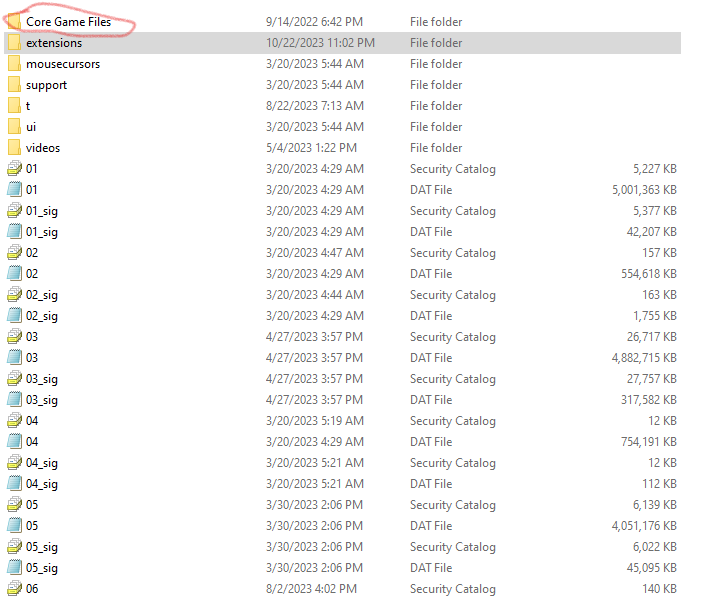The height and width of the screenshot is (598, 724).
Task: Click the size value 5,377 KB
Action: pyautogui.click(x=654, y=211)
